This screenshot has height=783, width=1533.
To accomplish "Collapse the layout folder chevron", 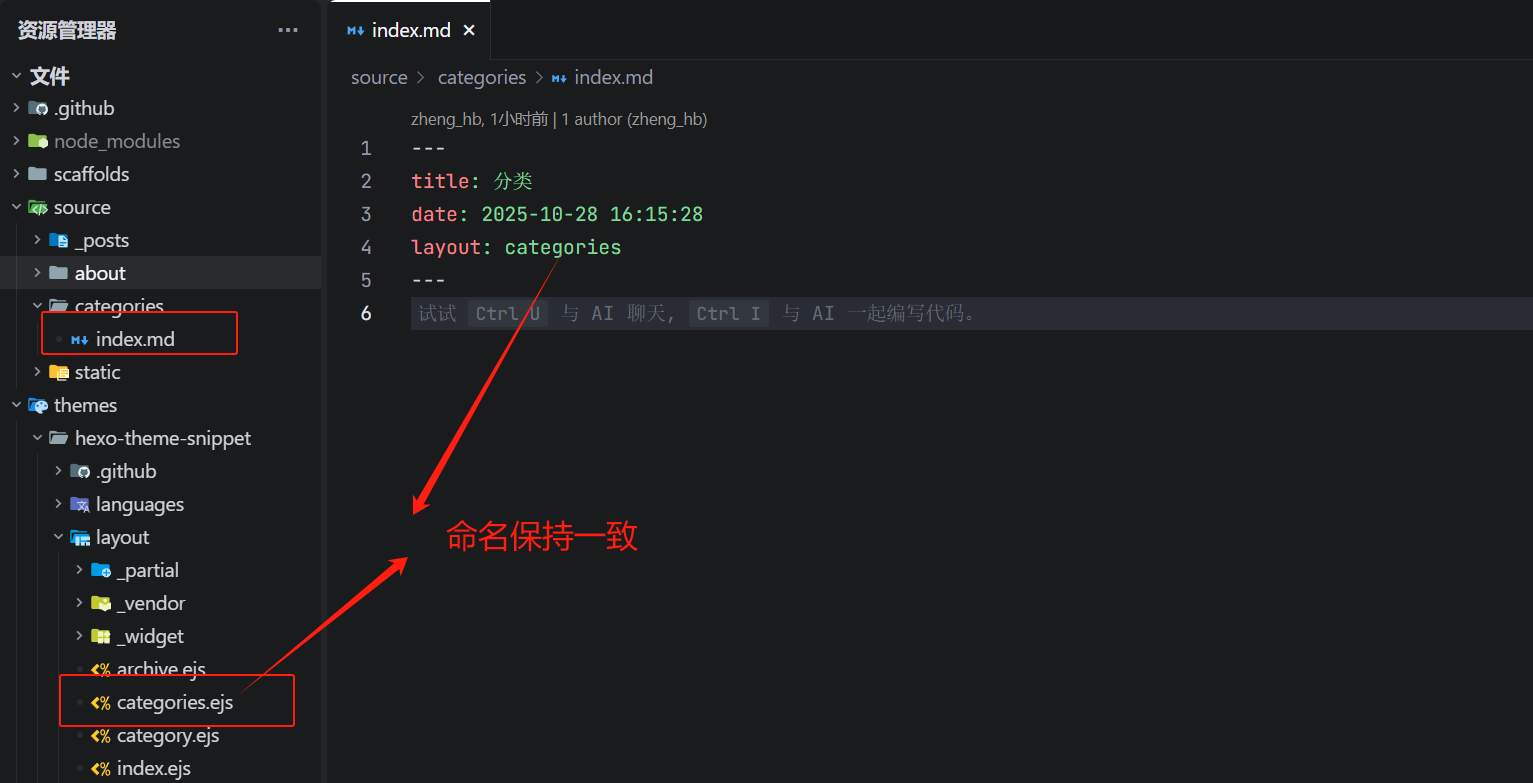I will [58, 537].
